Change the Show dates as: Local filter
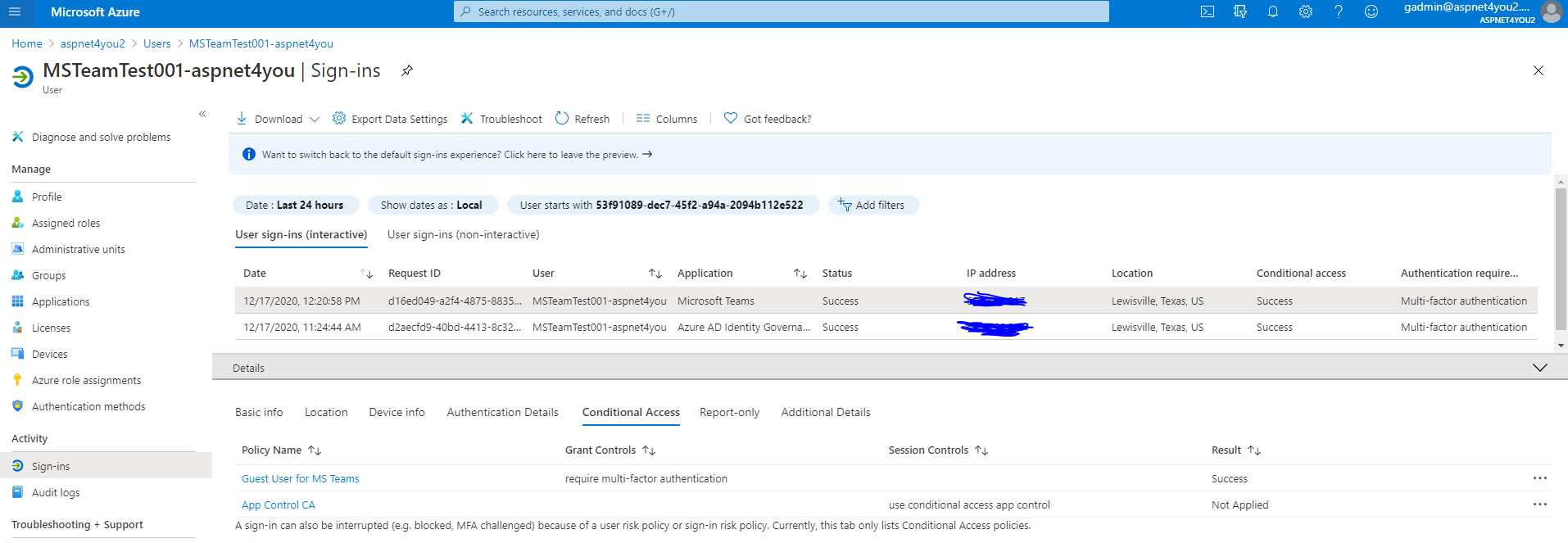1568x543 pixels. click(432, 205)
